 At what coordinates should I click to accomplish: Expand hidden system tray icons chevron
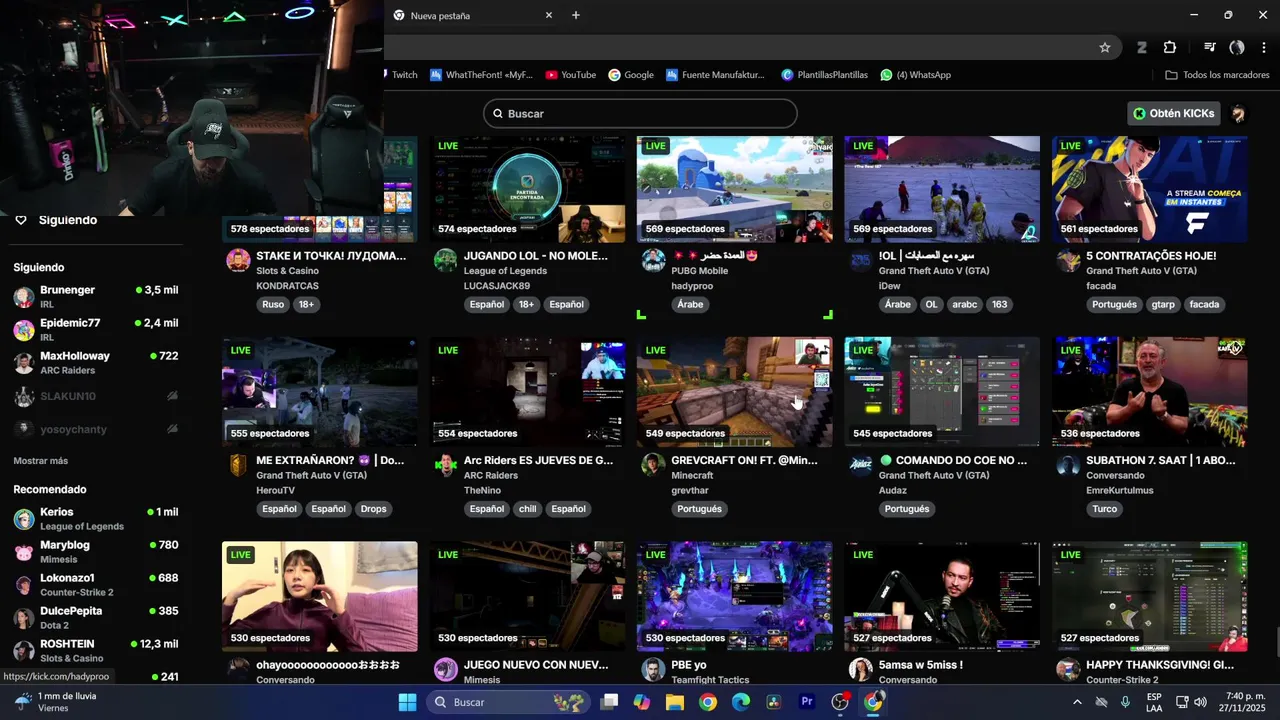tap(1077, 702)
